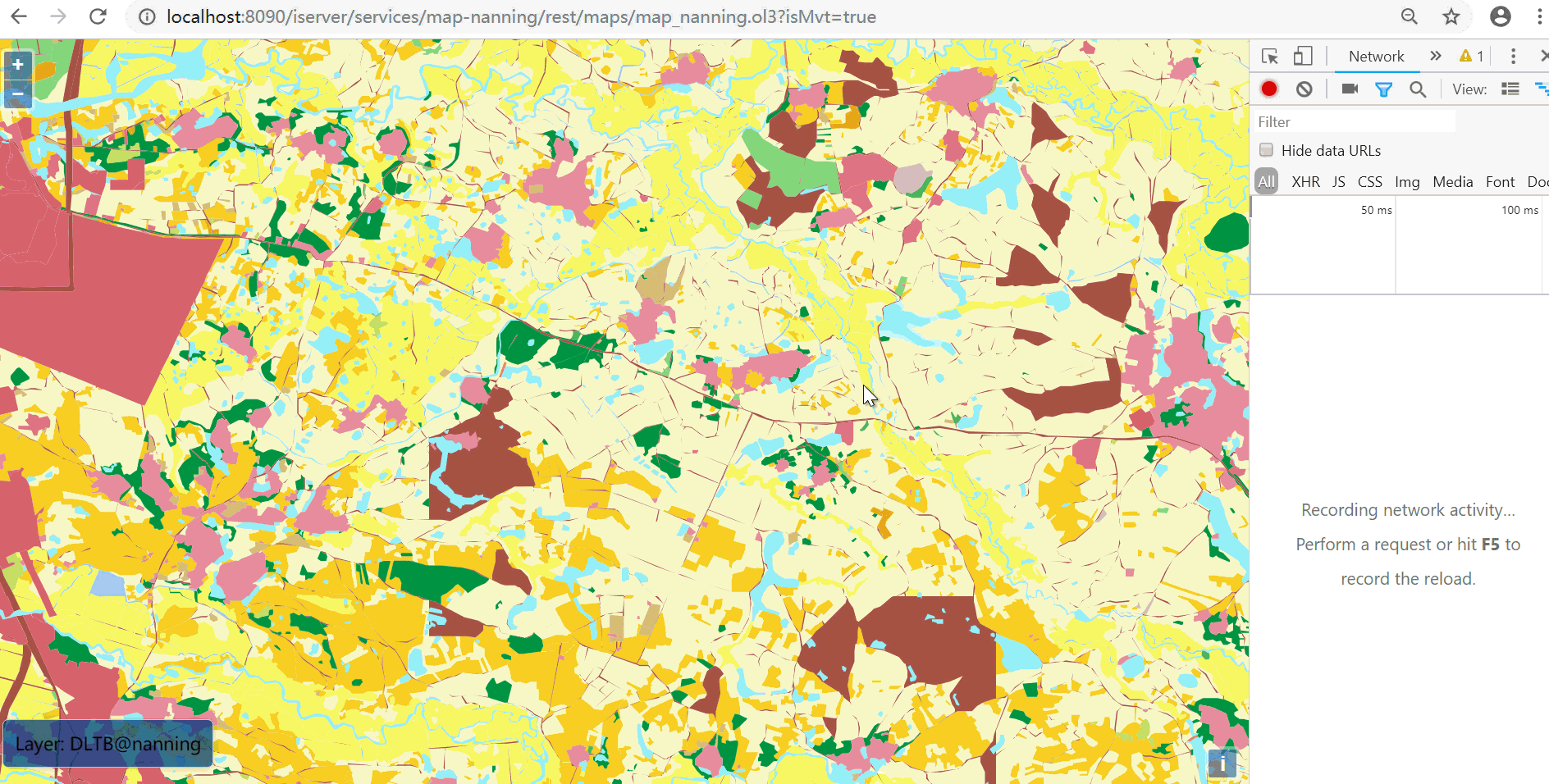Go back in browser history
Image resolution: width=1549 pixels, height=784 pixels.
click(x=19, y=16)
